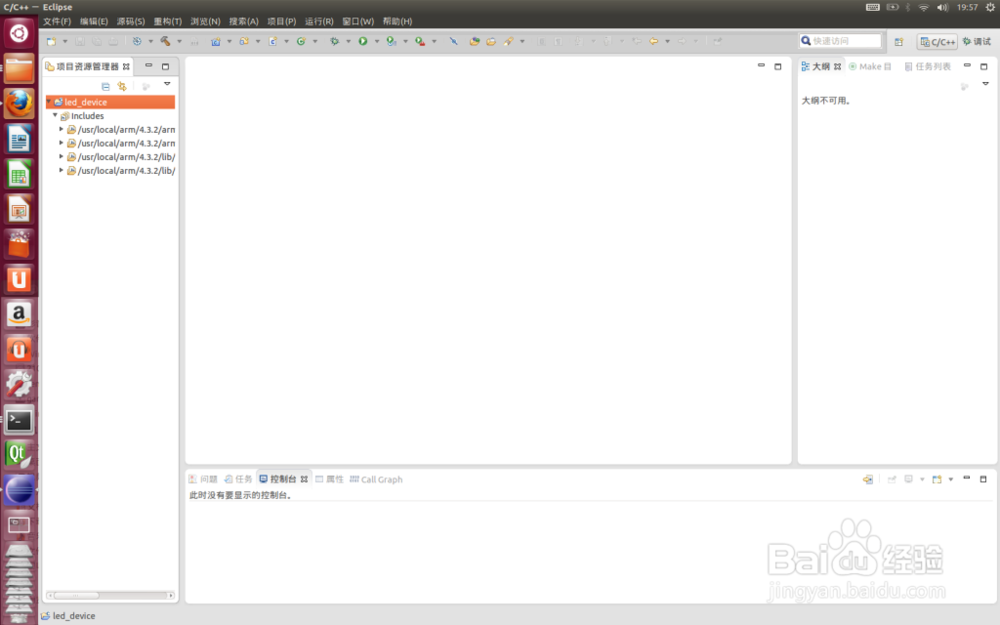Click the Open Console icon
This screenshot has width=1000, height=625.
[x=937, y=479]
